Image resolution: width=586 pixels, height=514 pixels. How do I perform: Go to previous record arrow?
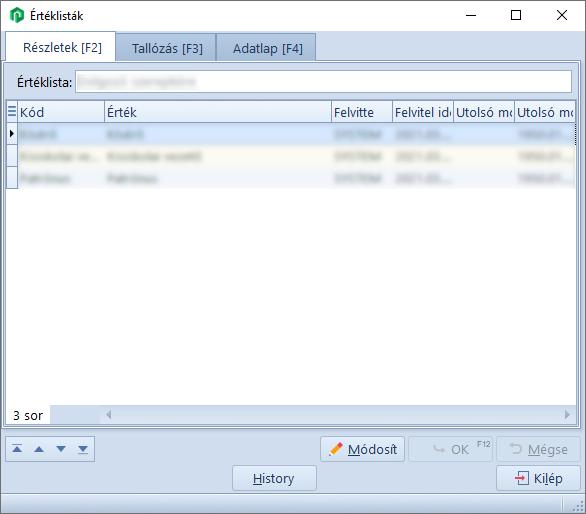tap(39, 449)
